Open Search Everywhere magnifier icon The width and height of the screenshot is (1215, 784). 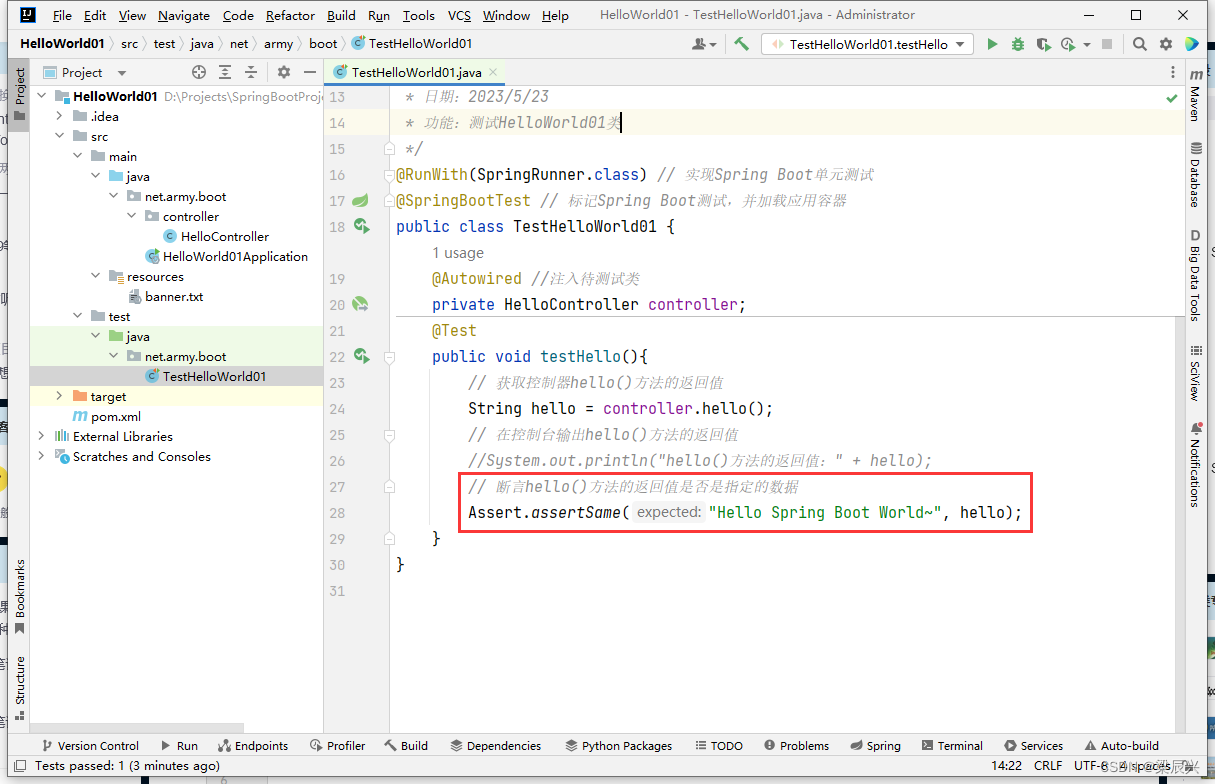1140,44
